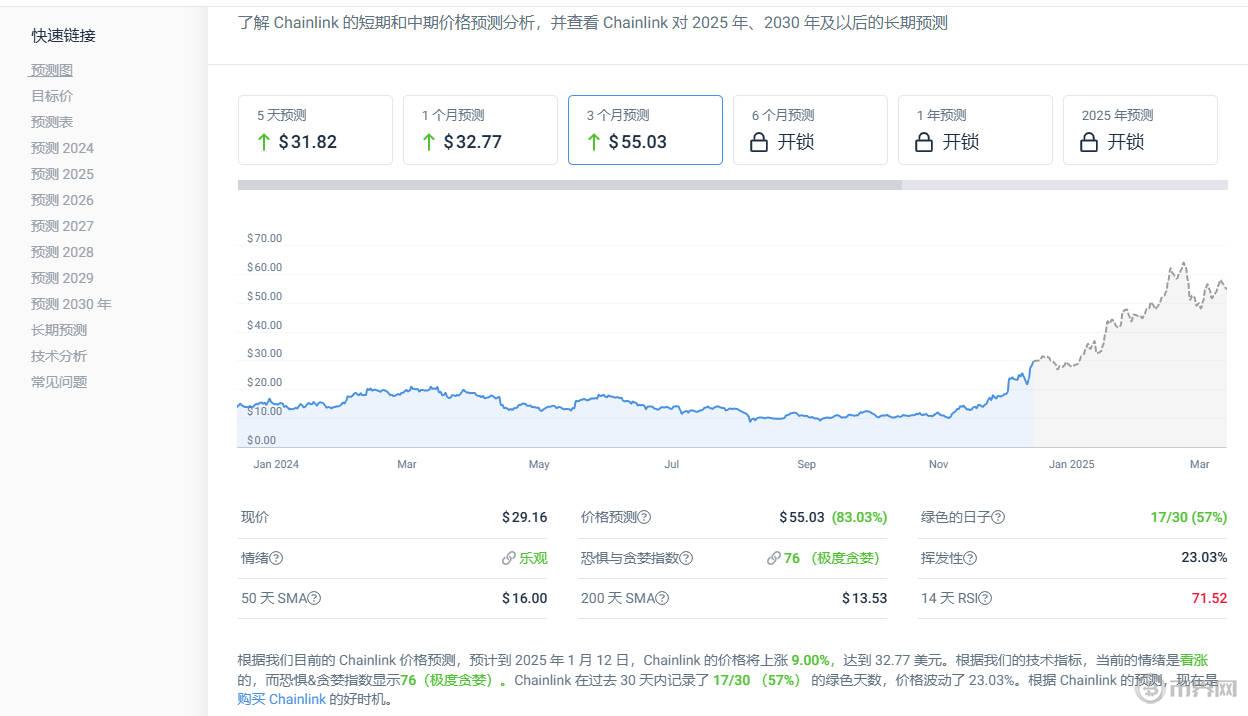Click the green up arrow beside $31.82
The image size is (1248, 716).
tap(264, 142)
